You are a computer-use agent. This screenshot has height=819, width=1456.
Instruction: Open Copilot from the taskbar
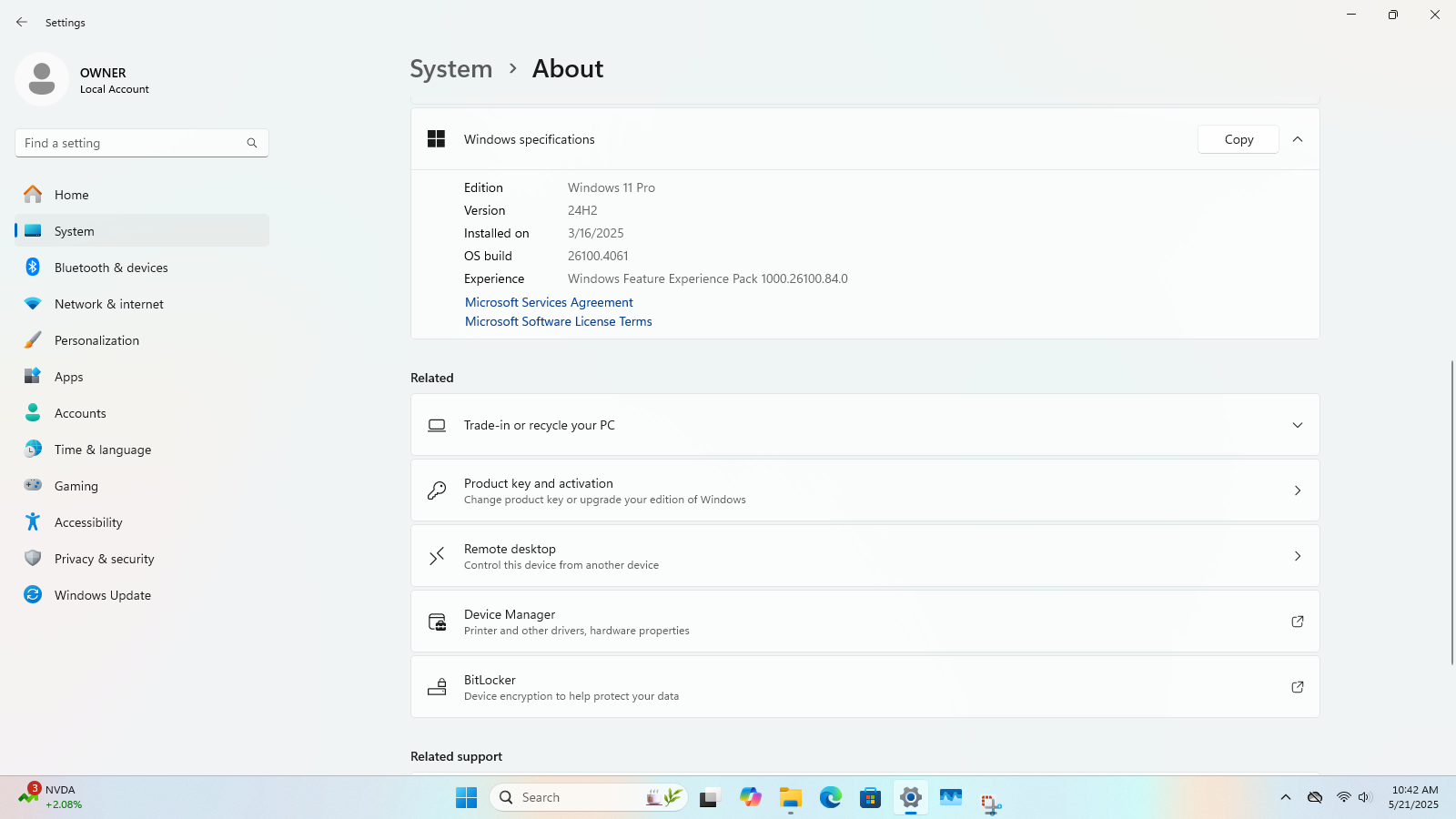pos(750,798)
